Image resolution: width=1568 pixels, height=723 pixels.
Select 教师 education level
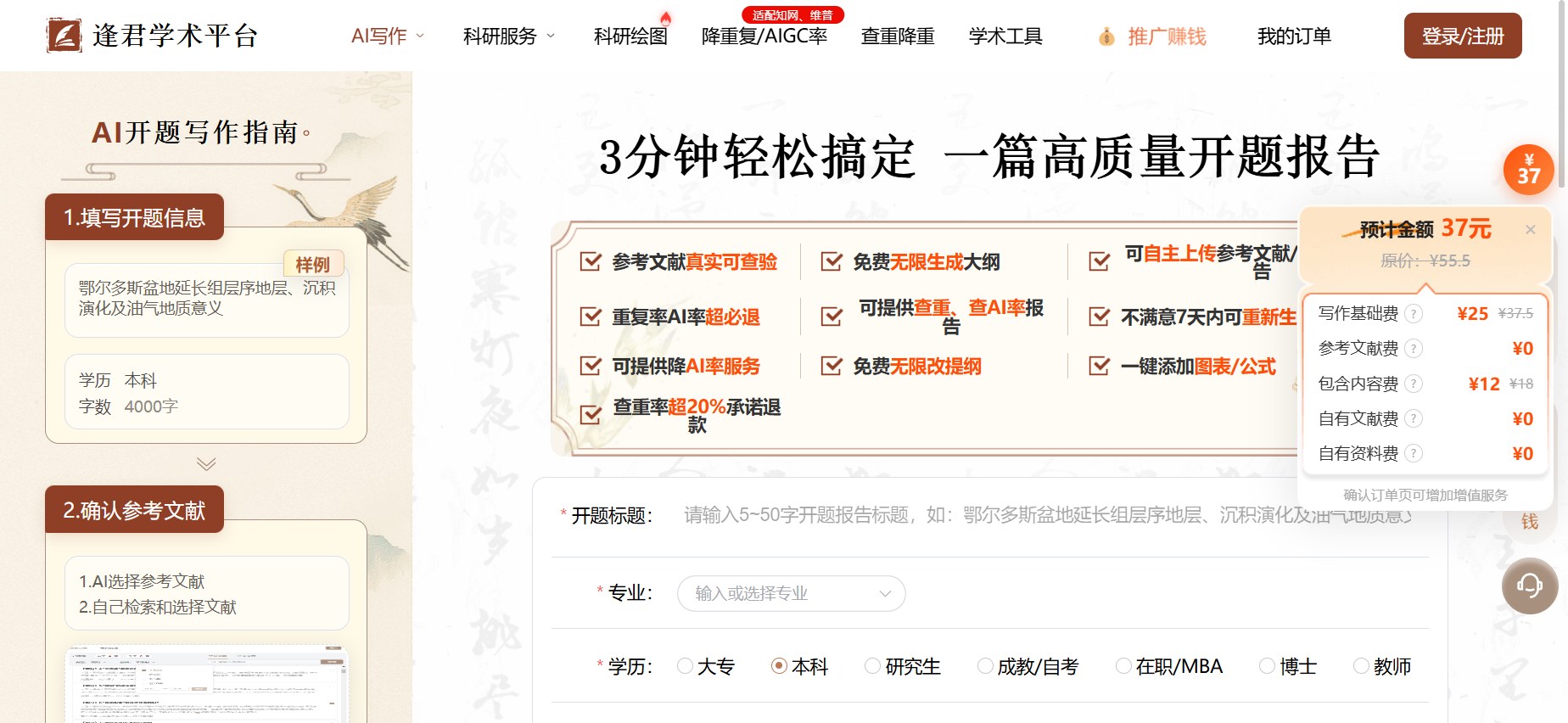(x=1382, y=666)
